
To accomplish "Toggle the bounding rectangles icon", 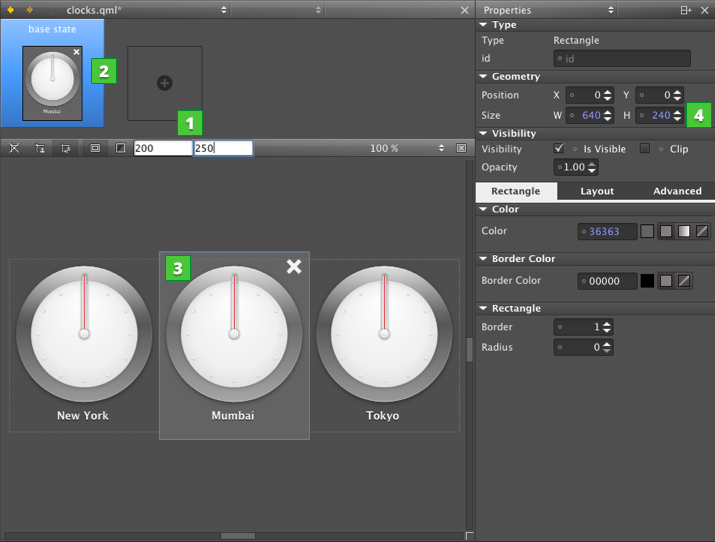I will (x=95, y=148).
